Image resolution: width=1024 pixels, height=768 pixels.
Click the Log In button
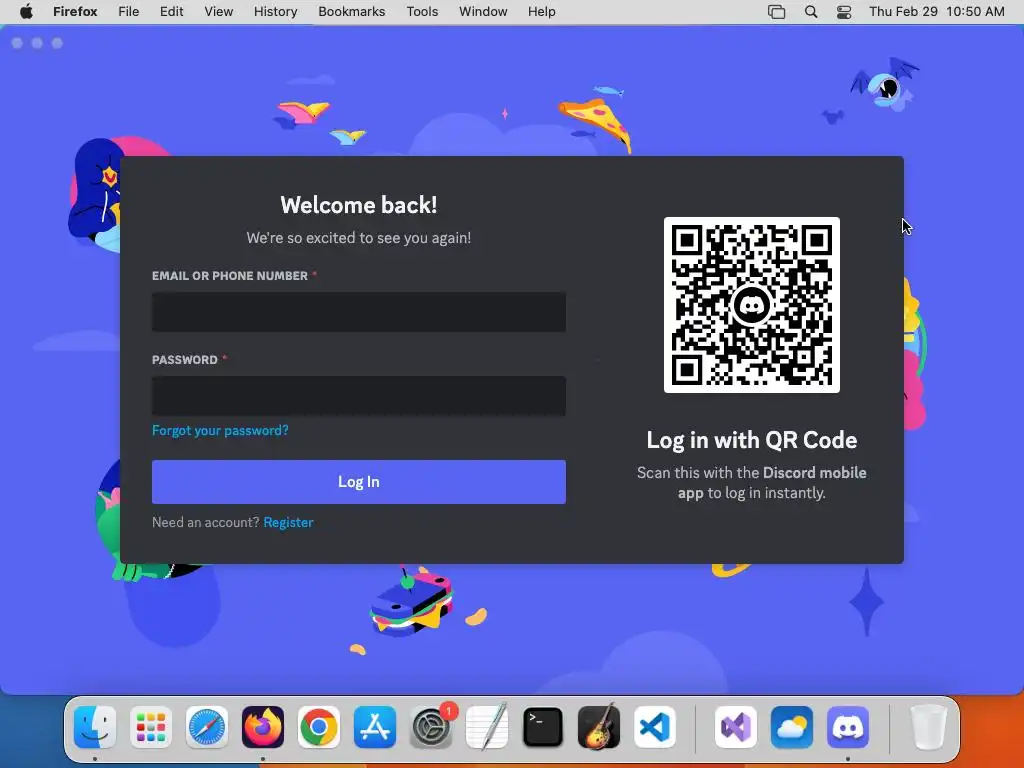[359, 482]
